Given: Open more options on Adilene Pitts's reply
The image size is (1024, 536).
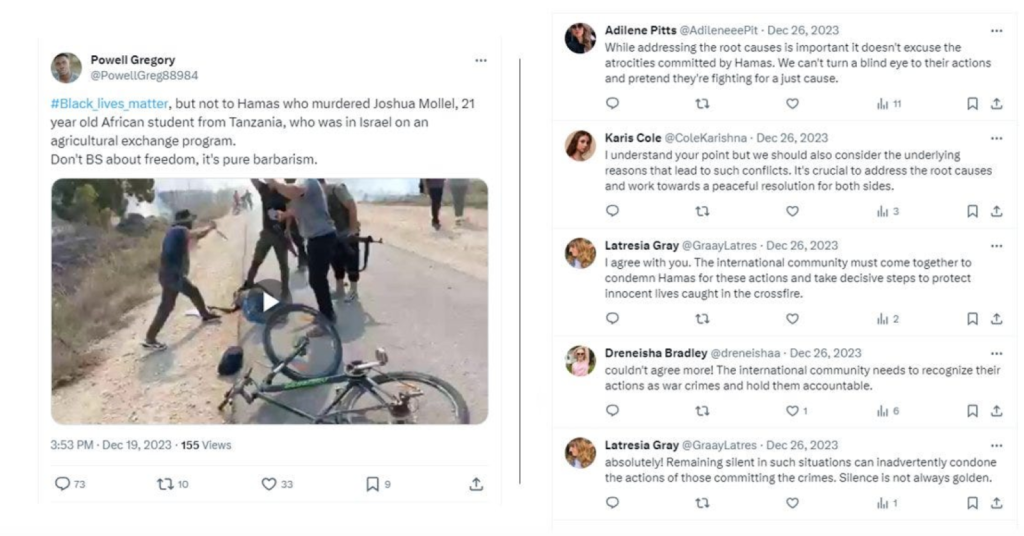Looking at the screenshot, I should click(x=996, y=31).
